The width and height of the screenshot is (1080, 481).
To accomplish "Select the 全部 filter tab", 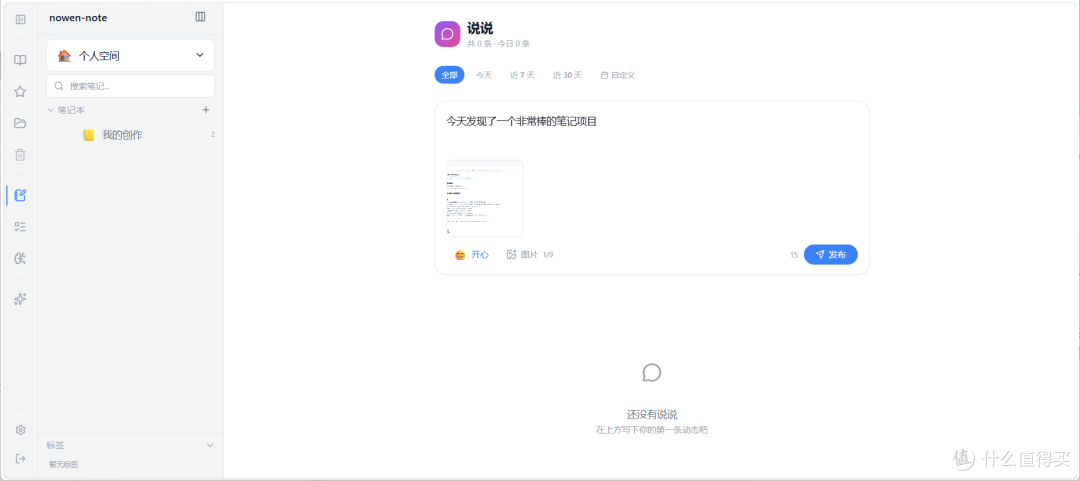I will click(x=449, y=75).
